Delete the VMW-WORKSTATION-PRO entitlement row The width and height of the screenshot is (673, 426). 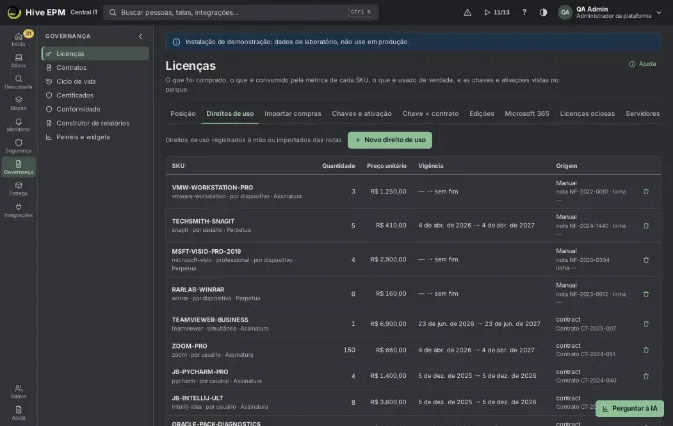[646, 191]
